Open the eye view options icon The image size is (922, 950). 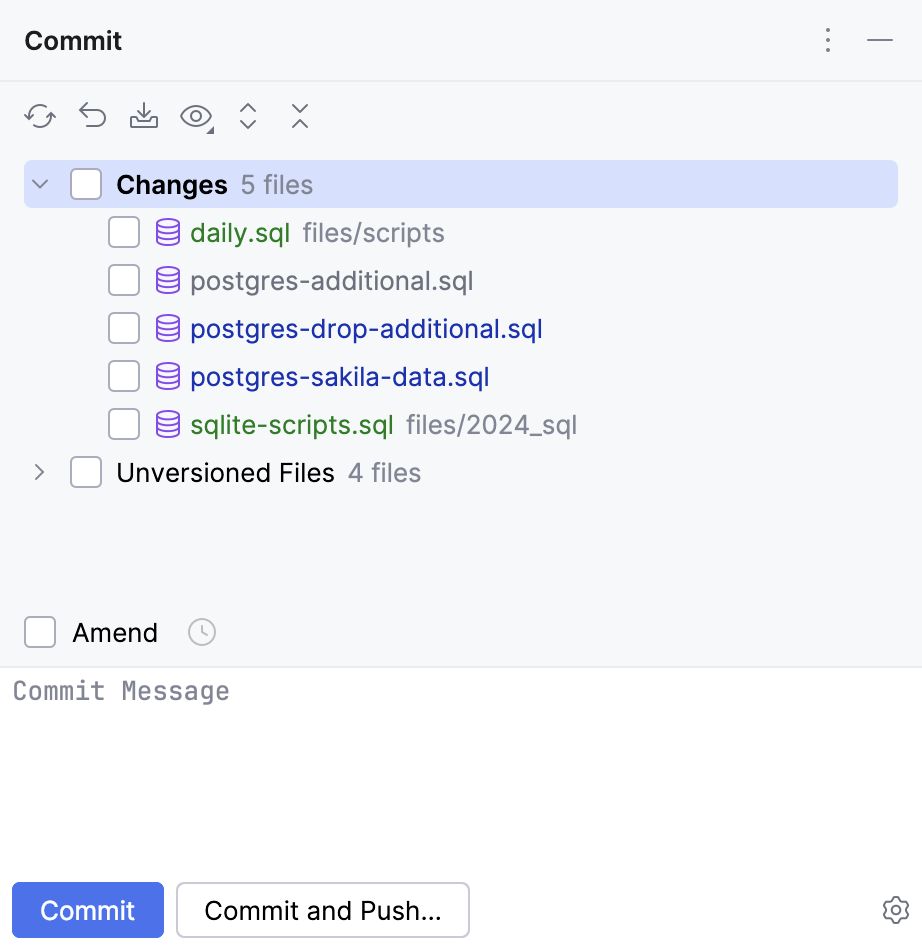(196, 117)
